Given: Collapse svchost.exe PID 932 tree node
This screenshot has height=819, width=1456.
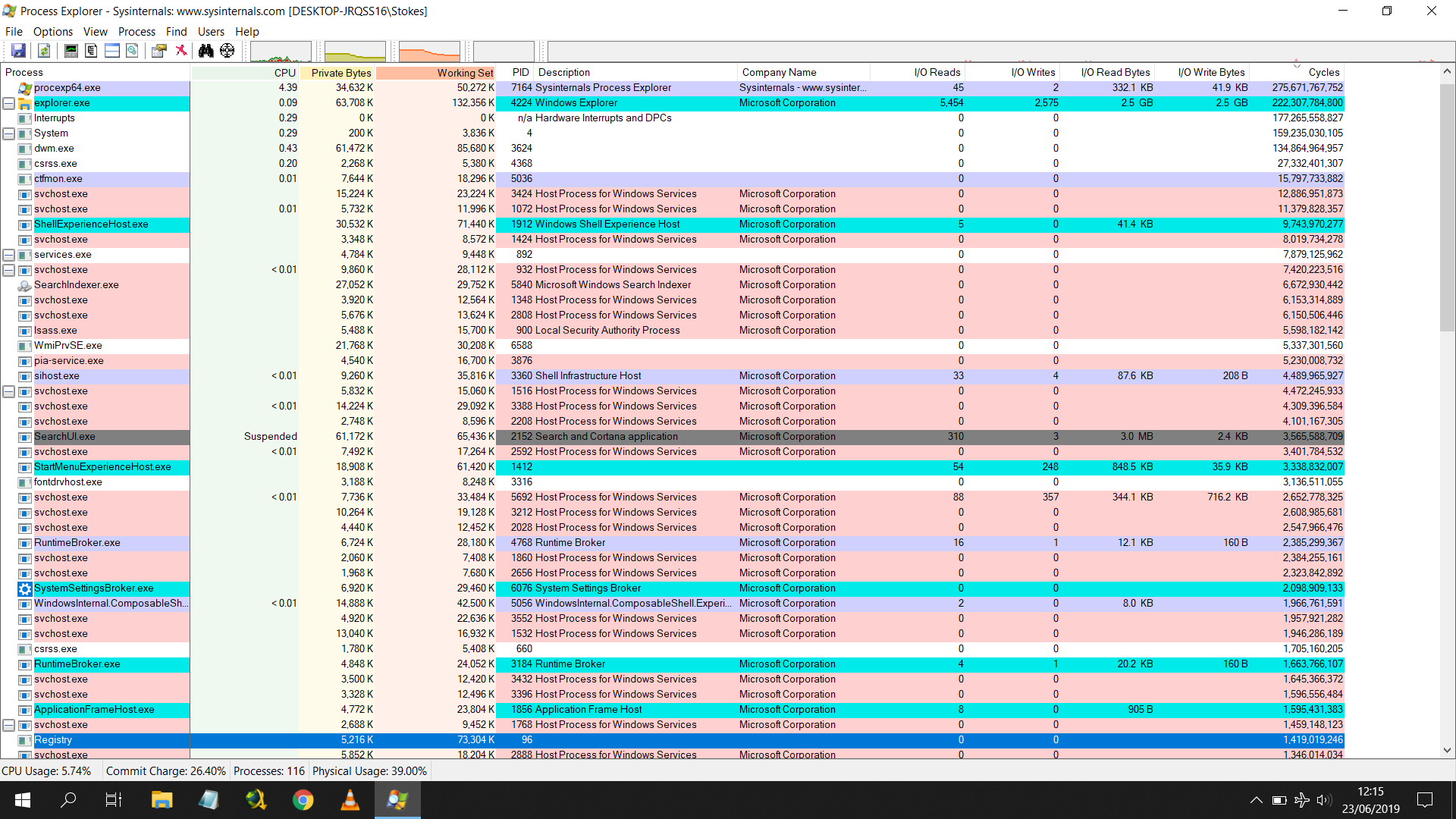Looking at the screenshot, I should [9, 270].
